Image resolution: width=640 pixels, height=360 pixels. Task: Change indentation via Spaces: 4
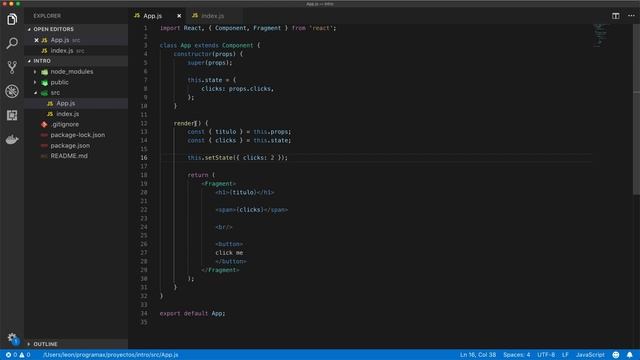click(517, 355)
